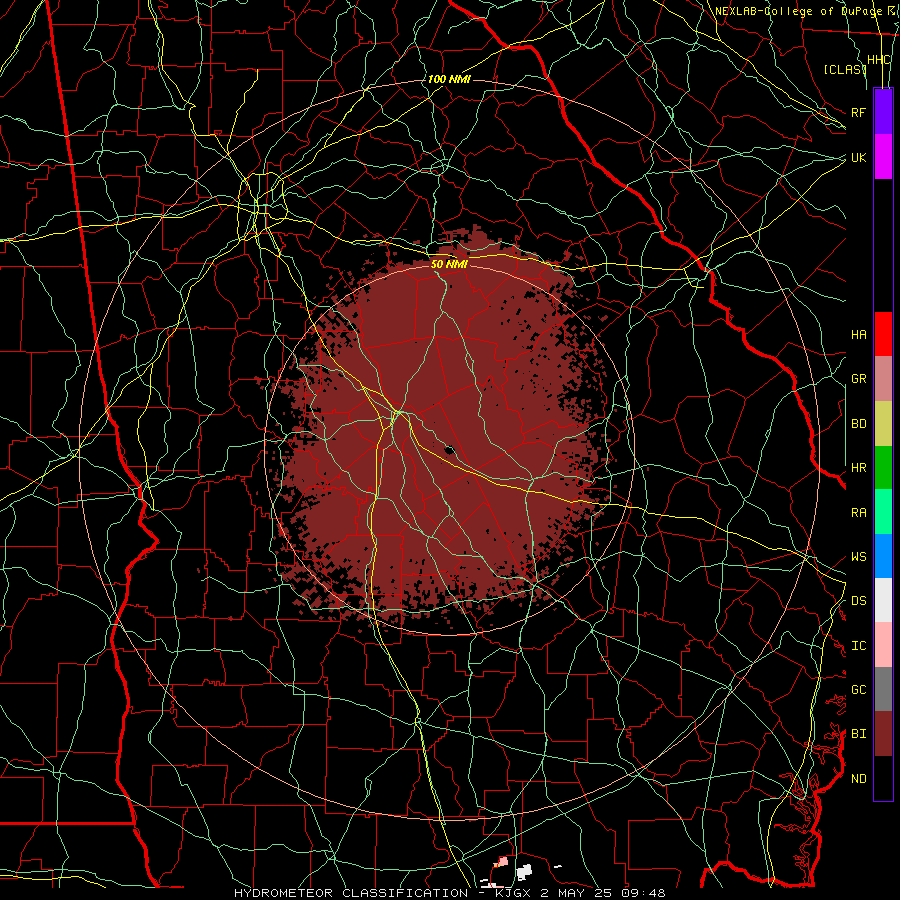Click the IC legend label
Viewport: 900px width, 900px height.
click(858, 646)
